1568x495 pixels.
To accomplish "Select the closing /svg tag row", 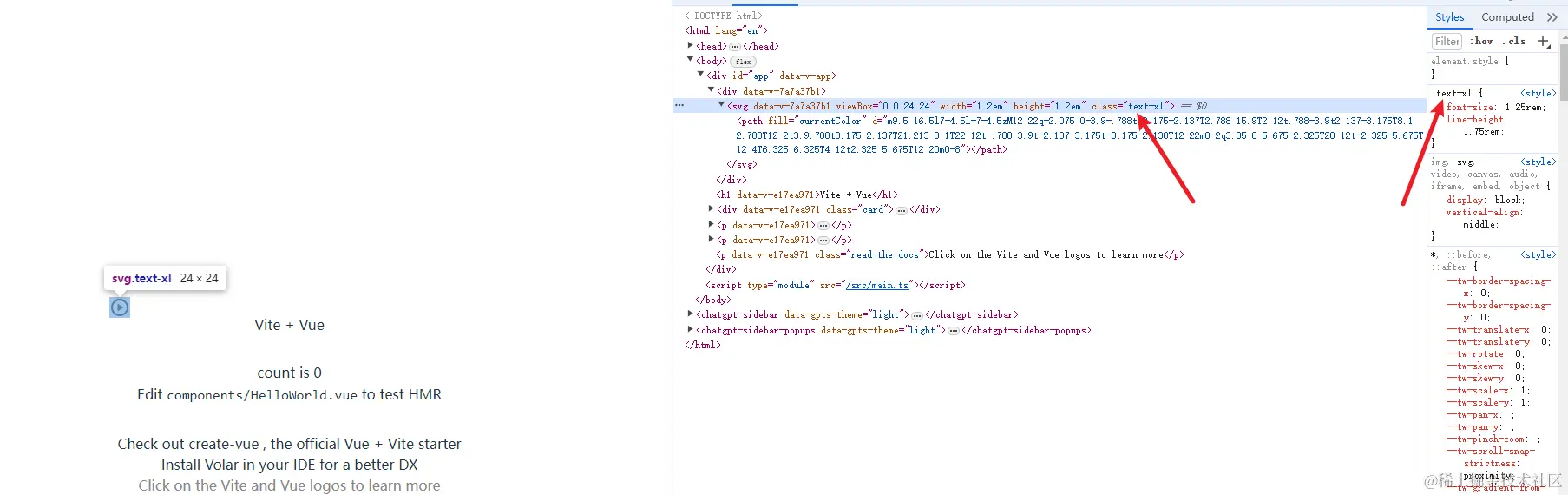I will (x=742, y=164).
